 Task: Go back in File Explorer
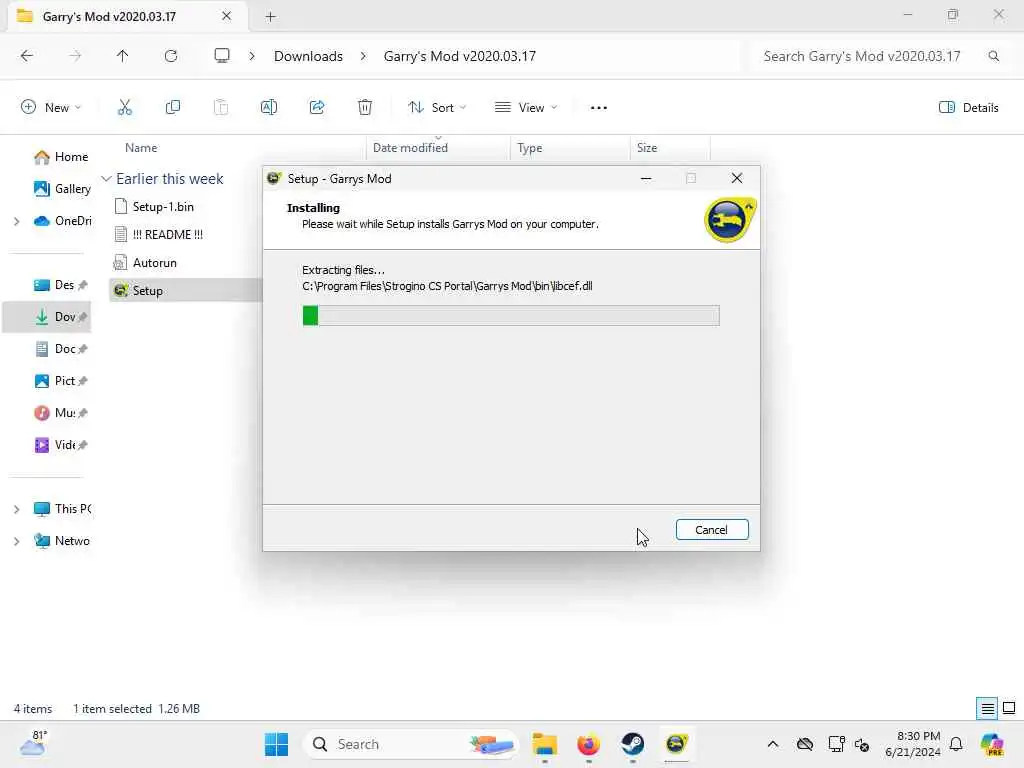[x=27, y=56]
